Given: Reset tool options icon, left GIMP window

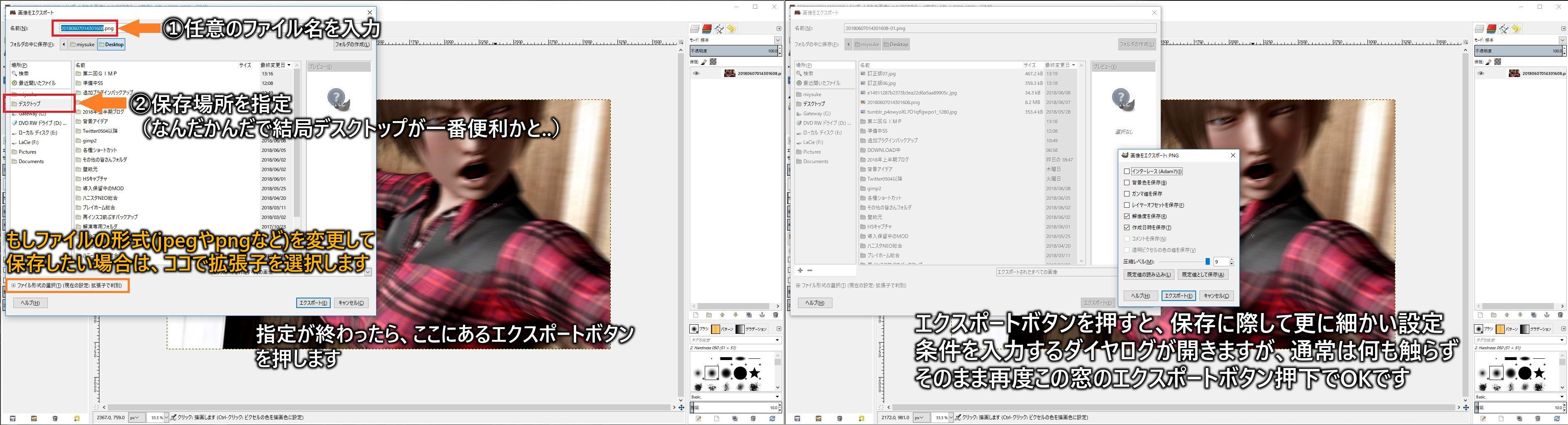Looking at the screenshot, I should coord(77,418).
